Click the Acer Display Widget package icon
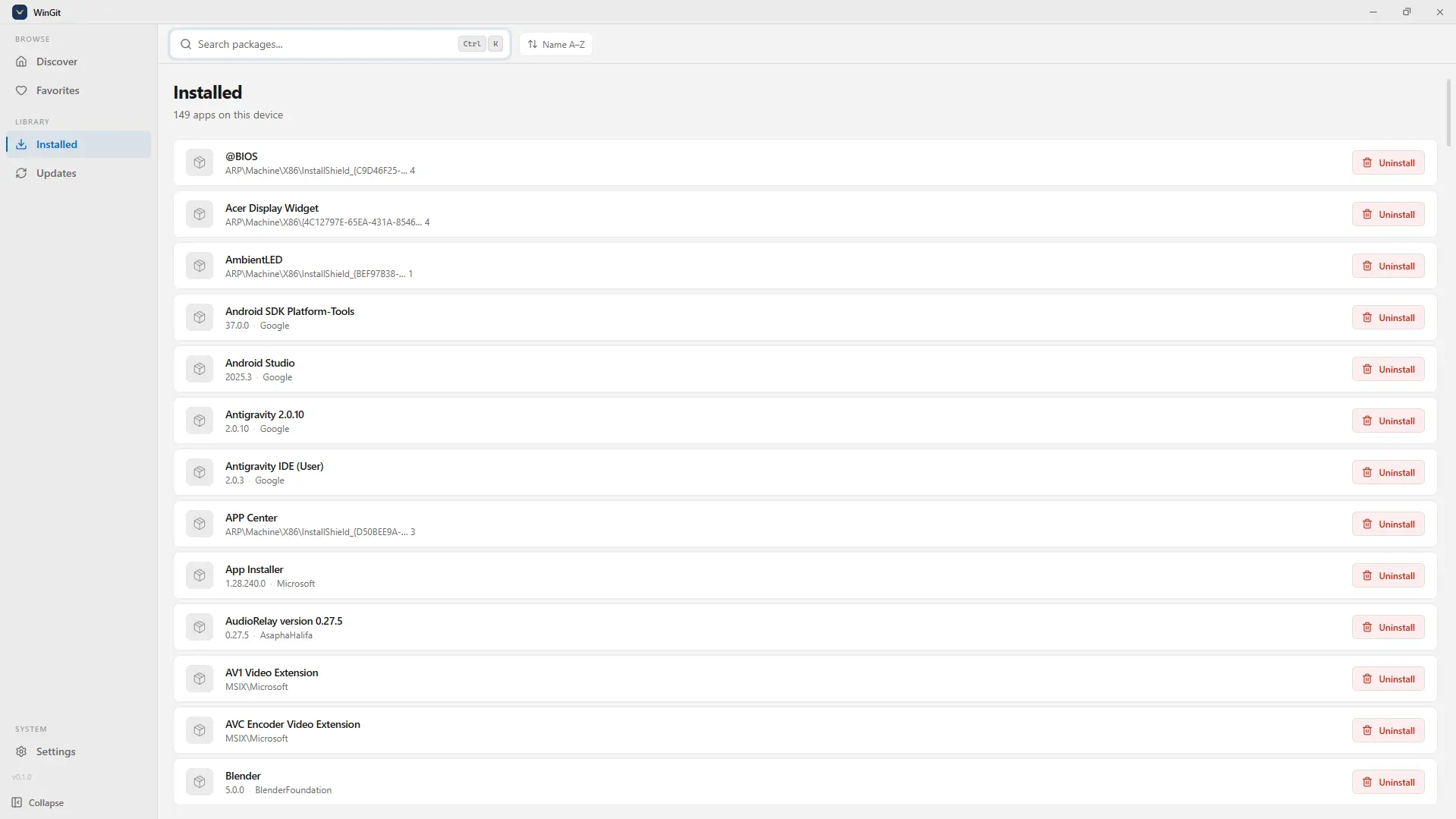This screenshot has width=1456, height=819. click(200, 214)
